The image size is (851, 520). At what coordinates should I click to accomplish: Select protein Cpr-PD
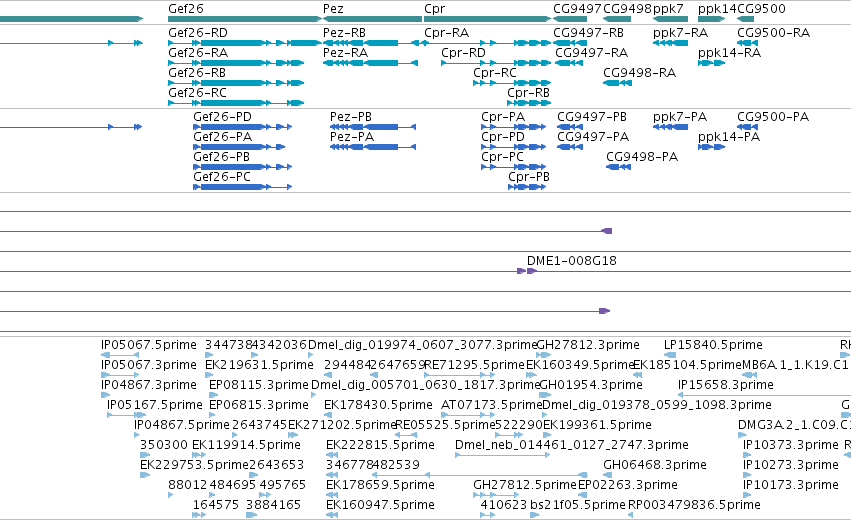(513, 147)
